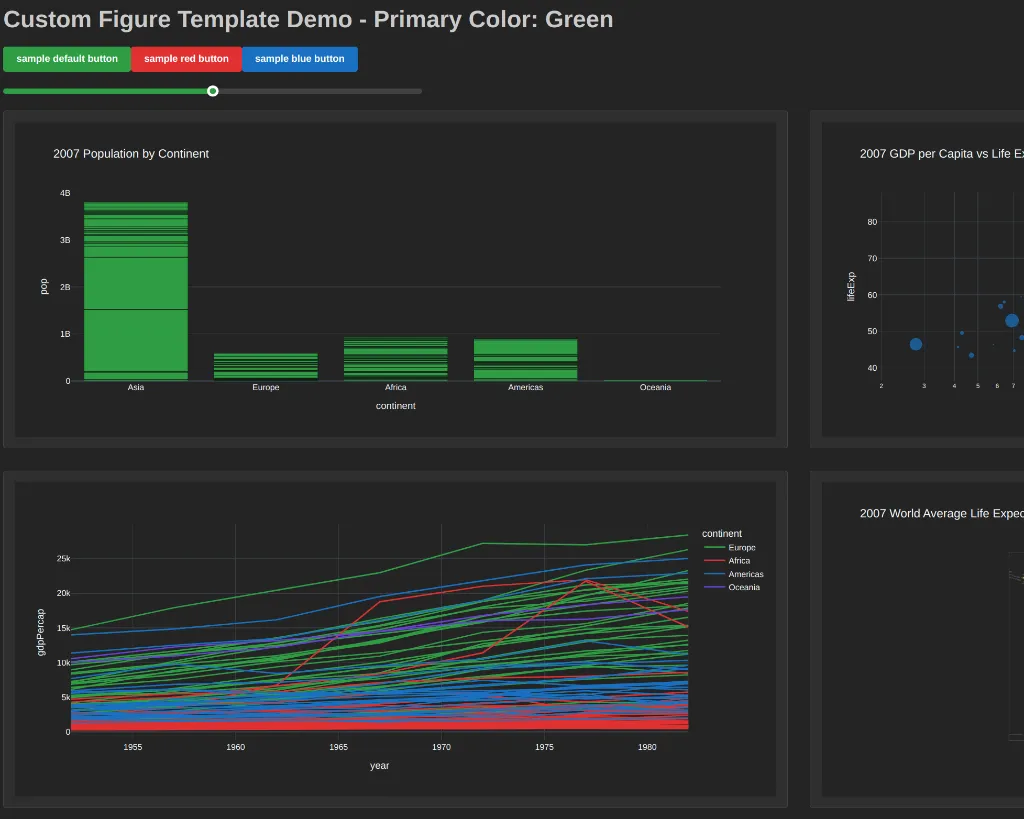Toggle Europe trace in the continent legend
This screenshot has width=1024, height=819.
click(741, 548)
